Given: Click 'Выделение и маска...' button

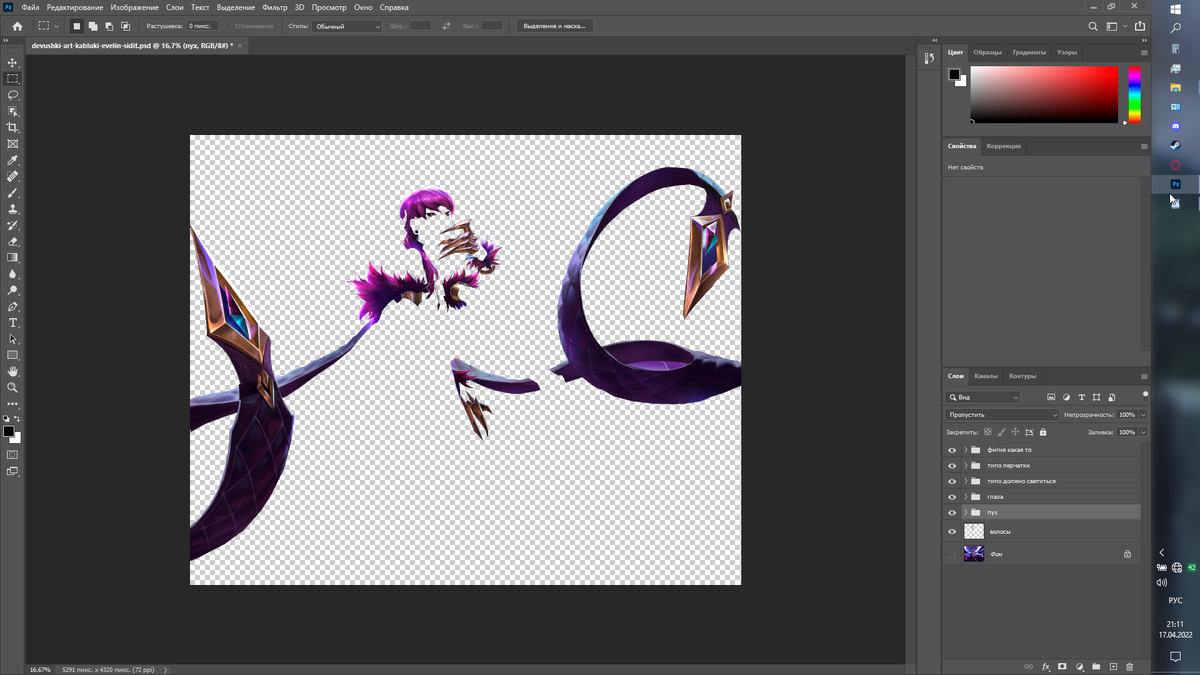Looking at the screenshot, I should tap(555, 26).
